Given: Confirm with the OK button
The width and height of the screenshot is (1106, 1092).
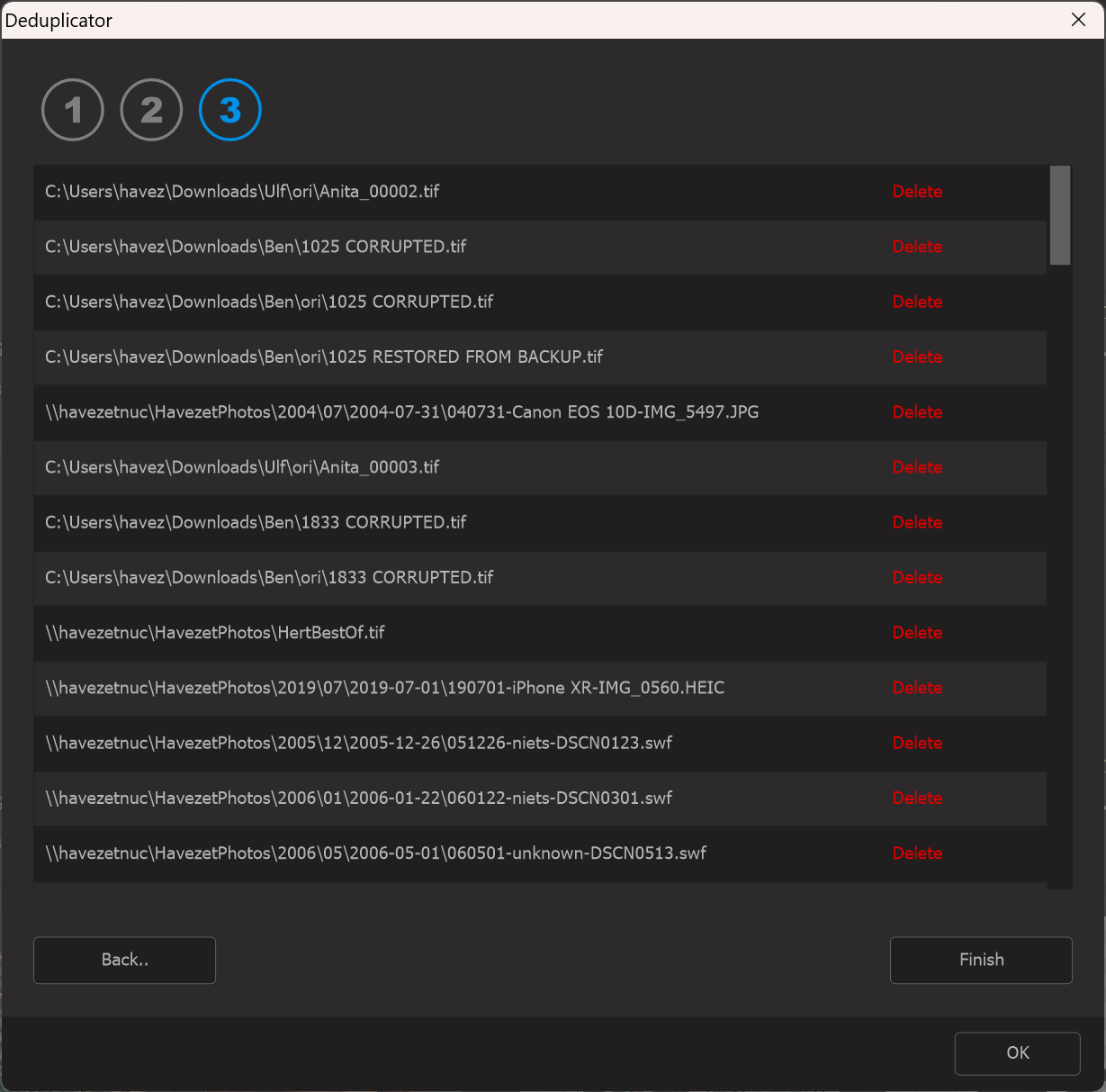Looking at the screenshot, I should pyautogui.click(x=1018, y=1052).
